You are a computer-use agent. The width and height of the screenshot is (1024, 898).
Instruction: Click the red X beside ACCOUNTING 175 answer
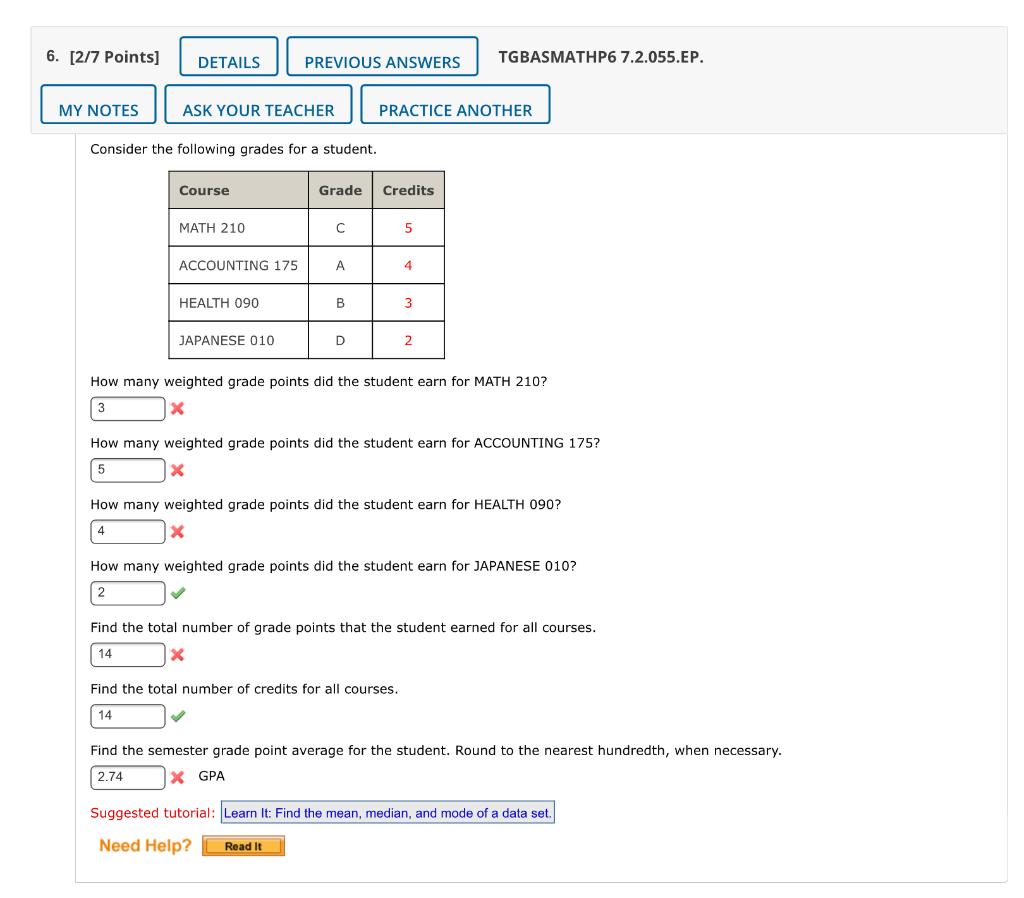coord(177,470)
